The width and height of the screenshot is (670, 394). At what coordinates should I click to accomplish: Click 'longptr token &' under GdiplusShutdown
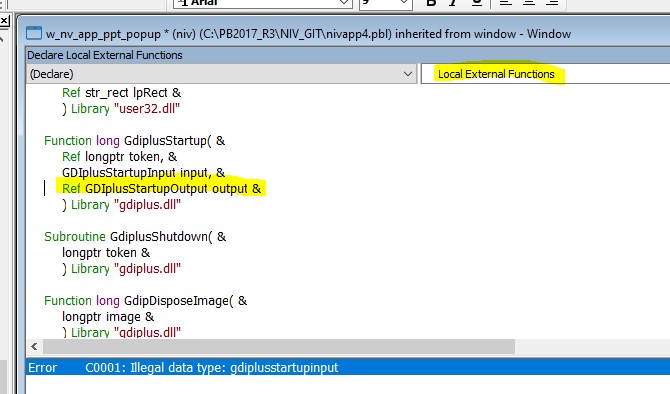[106, 253]
